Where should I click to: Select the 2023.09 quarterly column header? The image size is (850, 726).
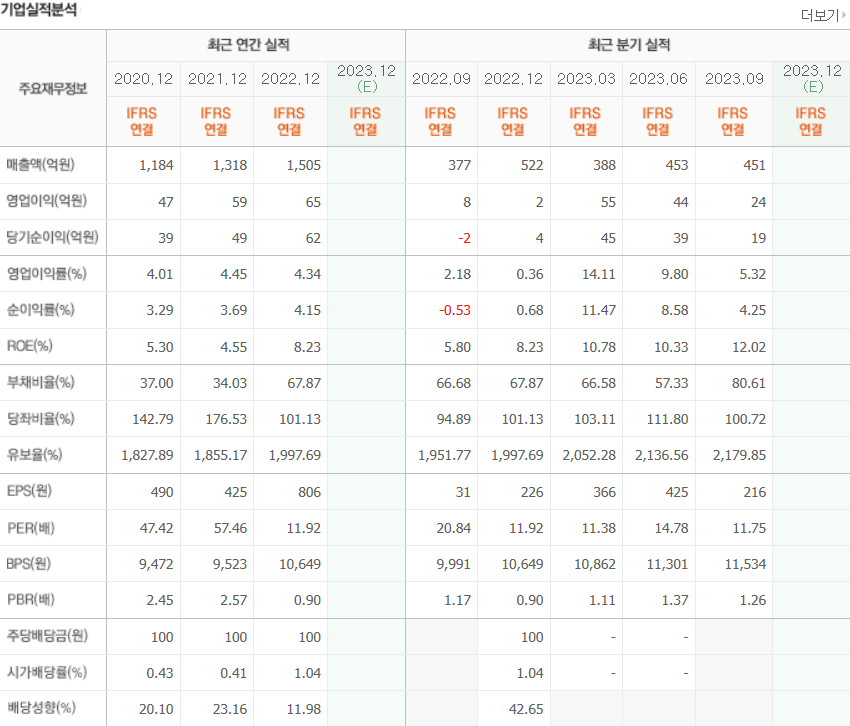click(734, 79)
